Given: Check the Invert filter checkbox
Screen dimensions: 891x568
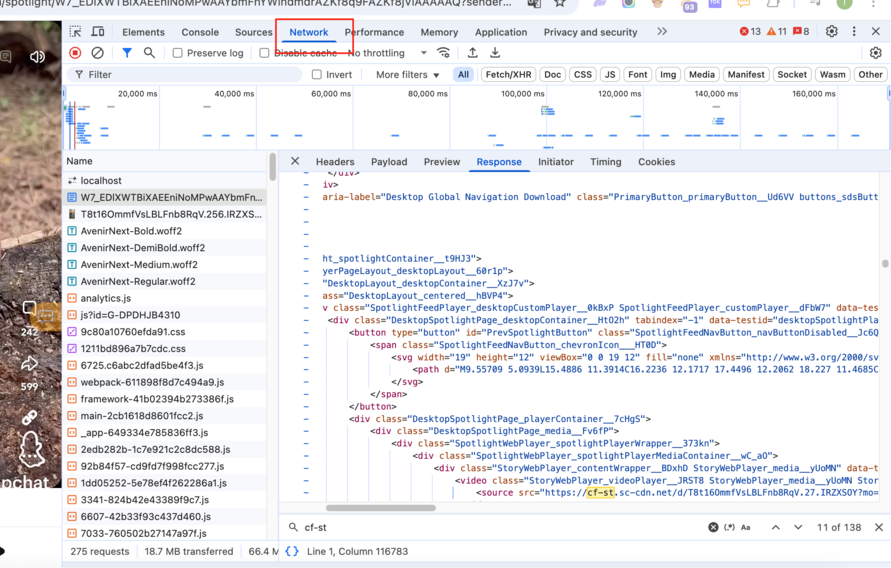Looking at the screenshot, I should pyautogui.click(x=317, y=75).
